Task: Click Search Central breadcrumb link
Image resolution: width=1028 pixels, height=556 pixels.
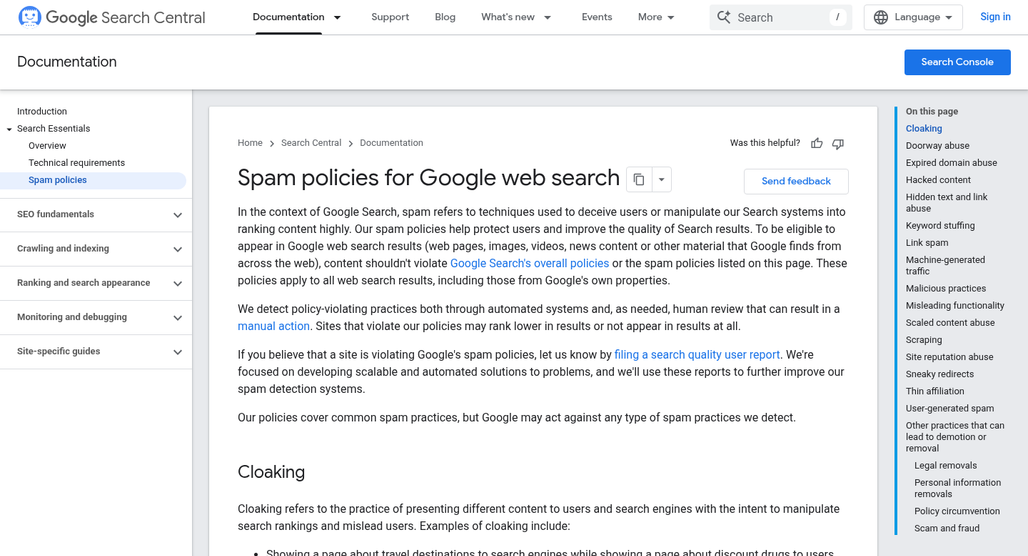Action: click(311, 143)
